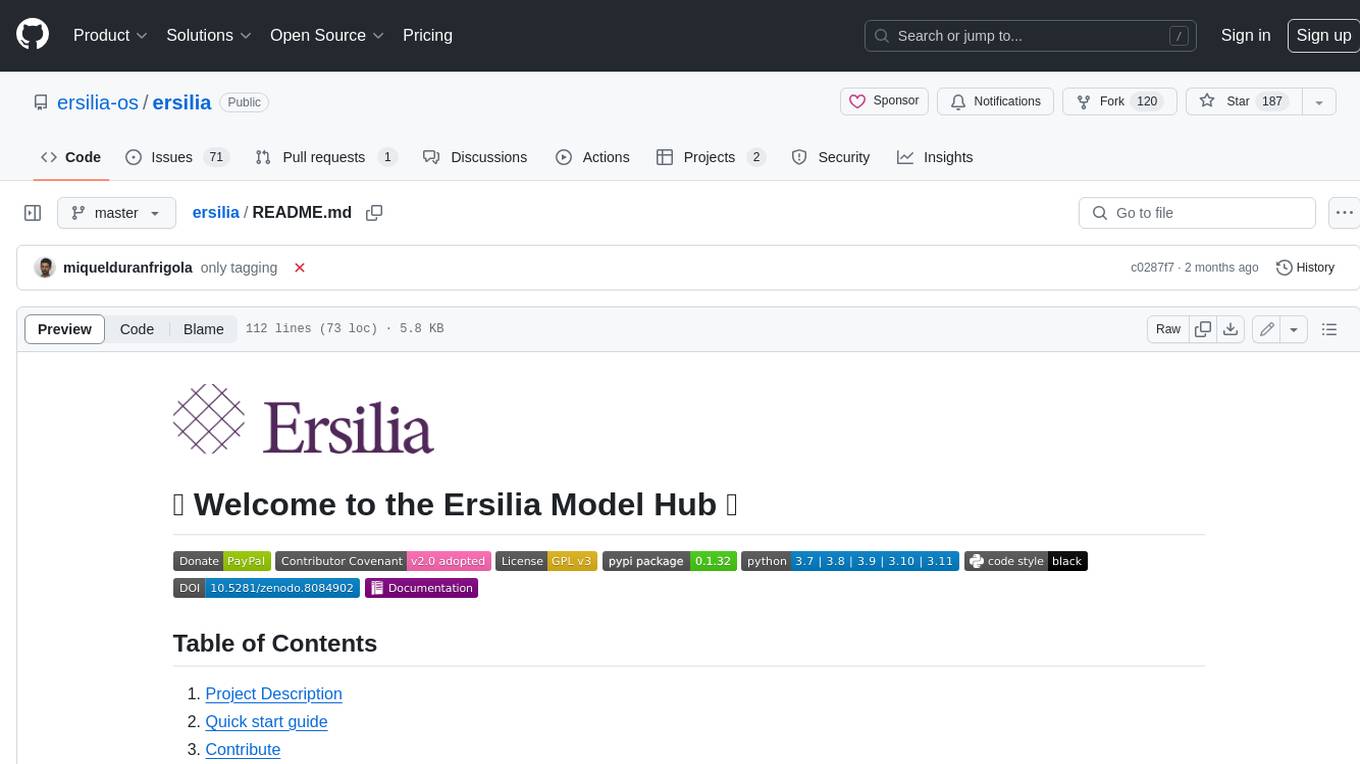Open the Open Source dropdown
1360x764 pixels.
coord(327,35)
